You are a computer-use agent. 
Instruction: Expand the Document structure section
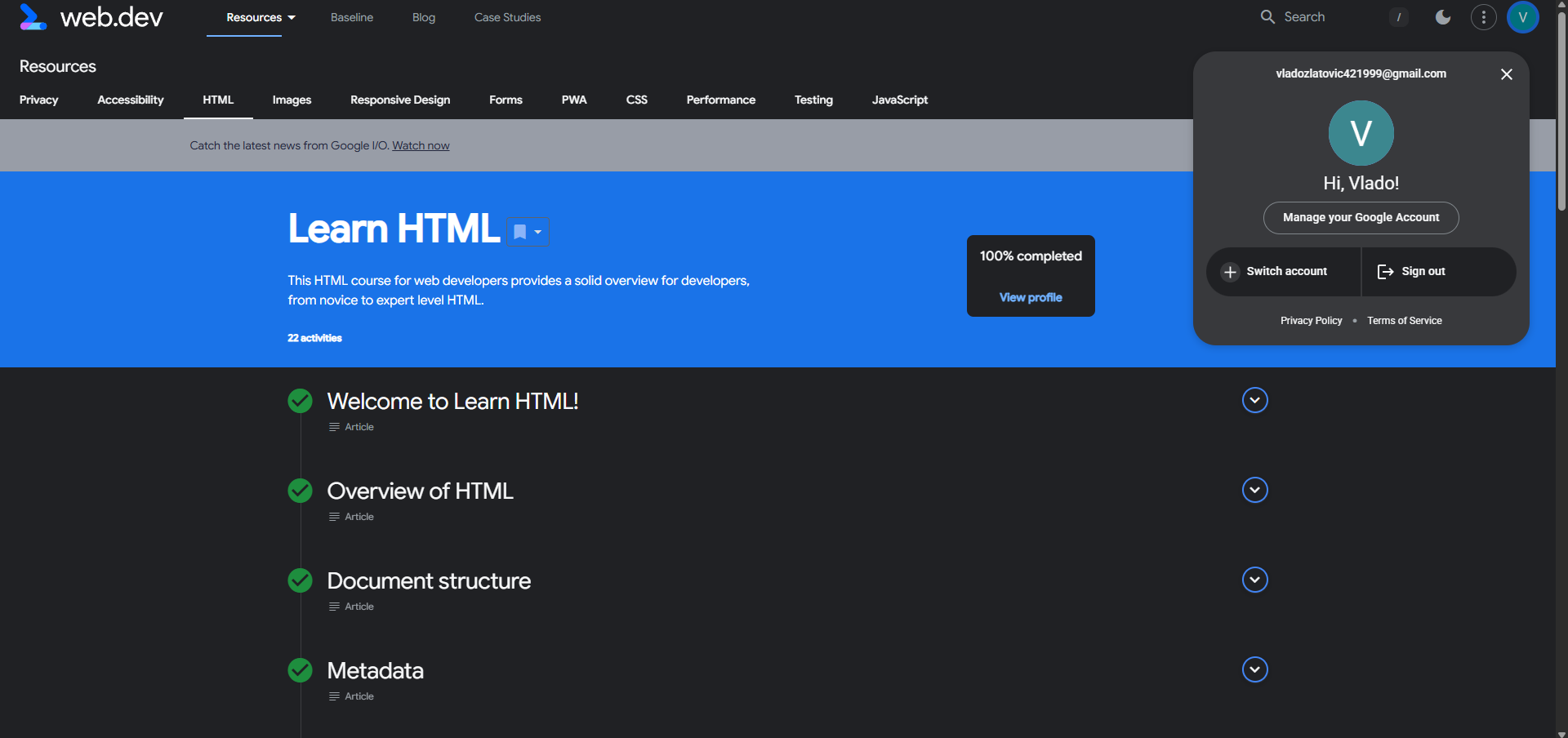[x=1254, y=580]
